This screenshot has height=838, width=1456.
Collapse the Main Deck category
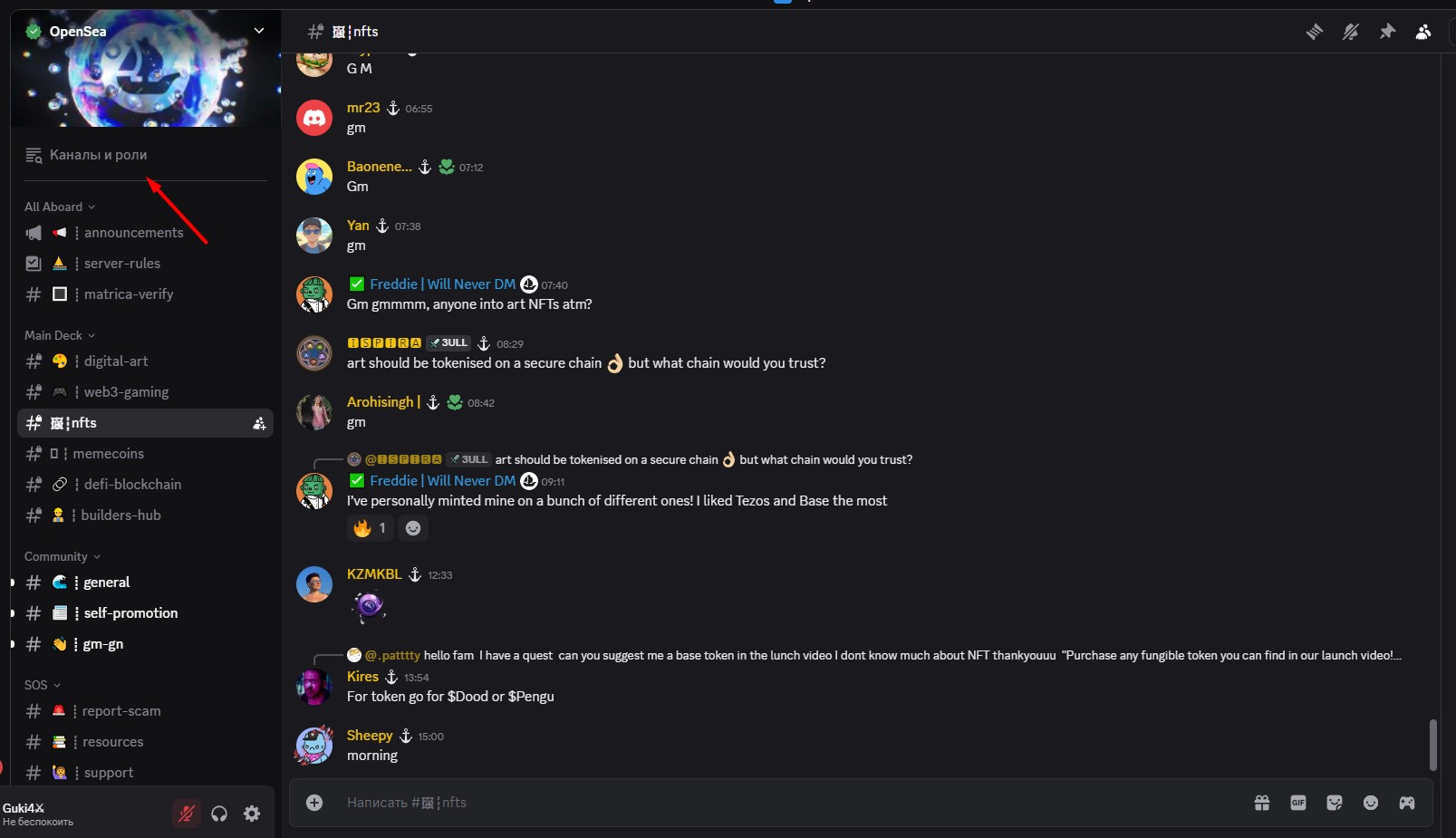pyautogui.click(x=59, y=335)
